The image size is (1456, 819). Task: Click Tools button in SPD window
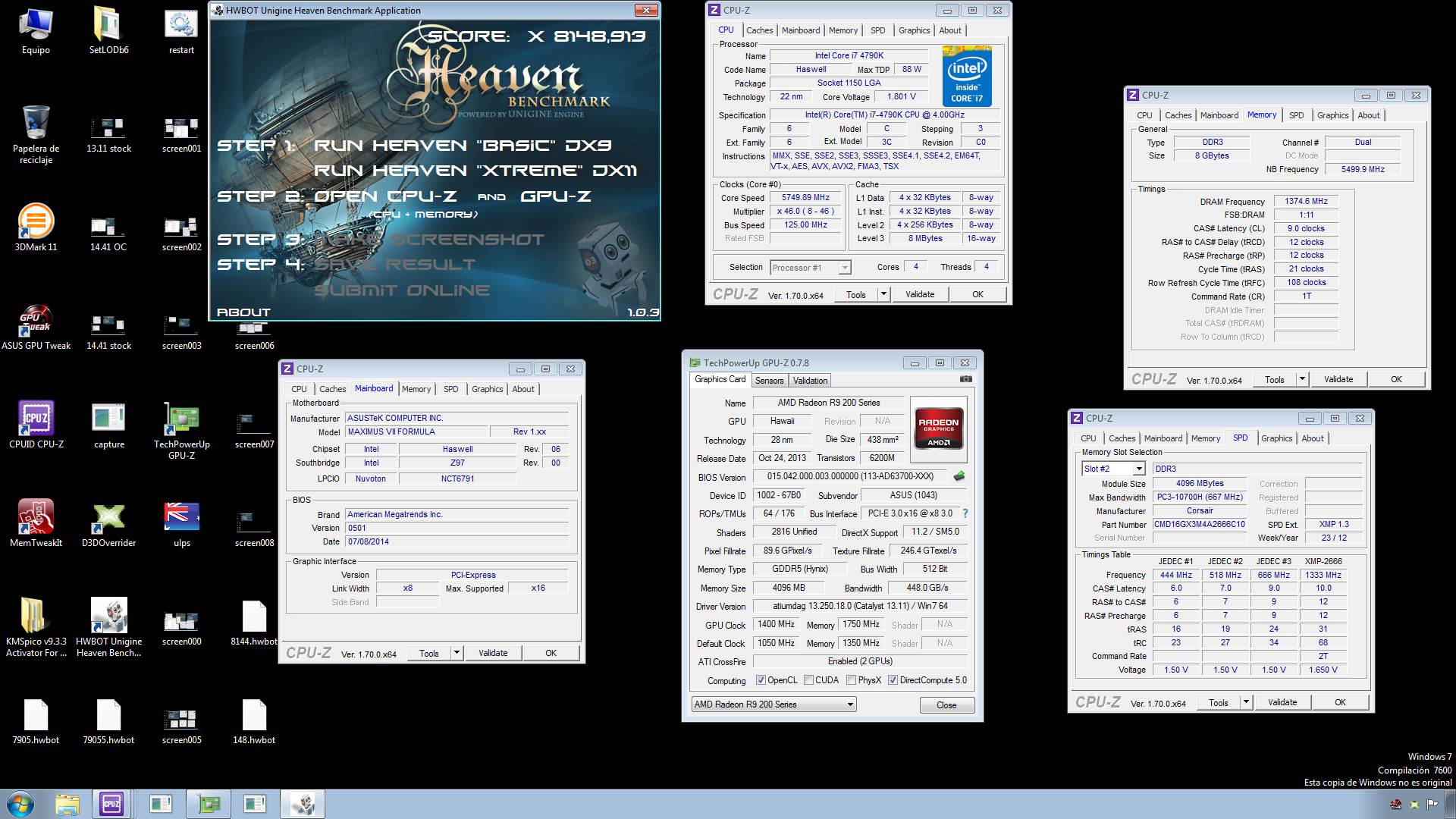pyautogui.click(x=1219, y=702)
